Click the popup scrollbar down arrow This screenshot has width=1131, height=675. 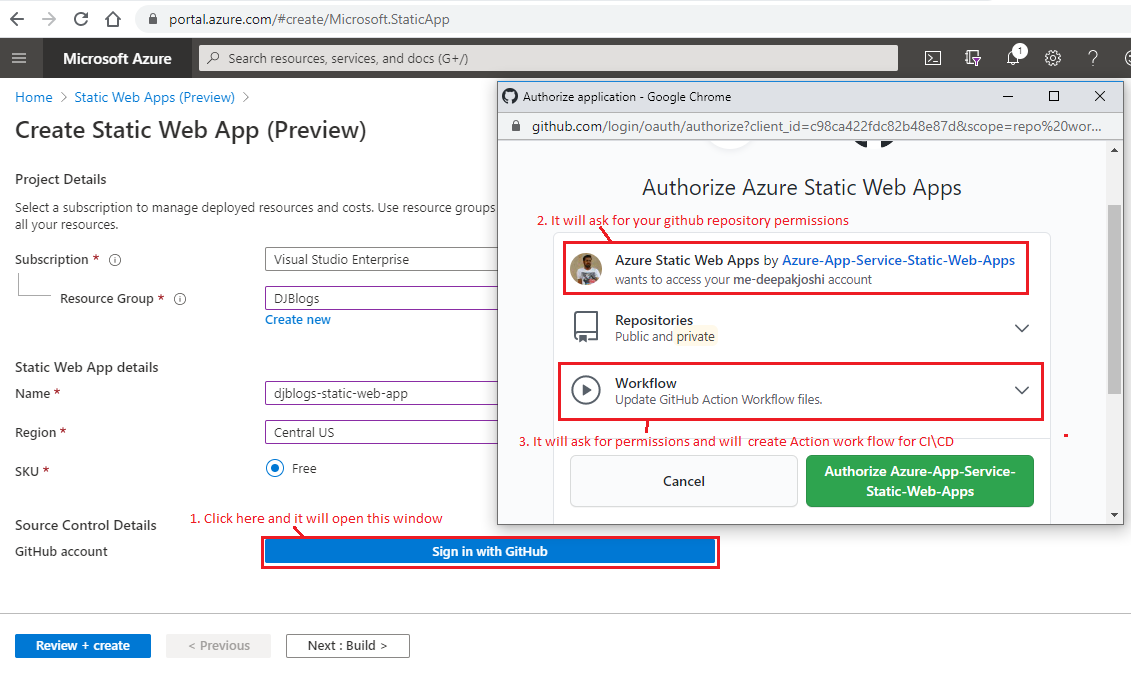[x=1114, y=515]
